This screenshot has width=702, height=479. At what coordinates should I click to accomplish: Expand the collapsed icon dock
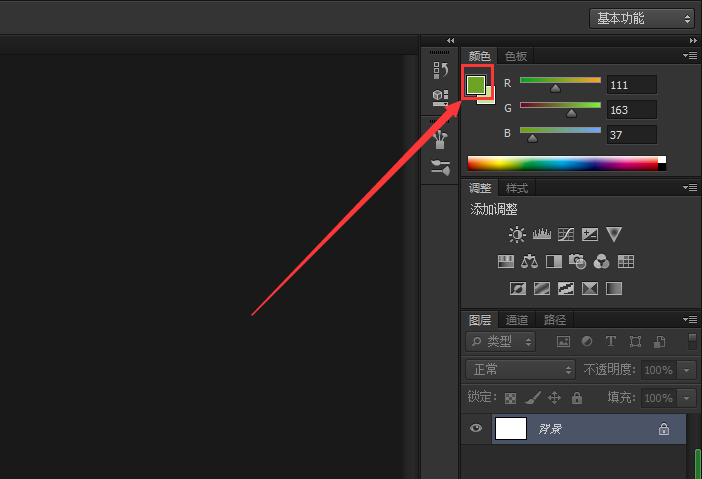450,40
